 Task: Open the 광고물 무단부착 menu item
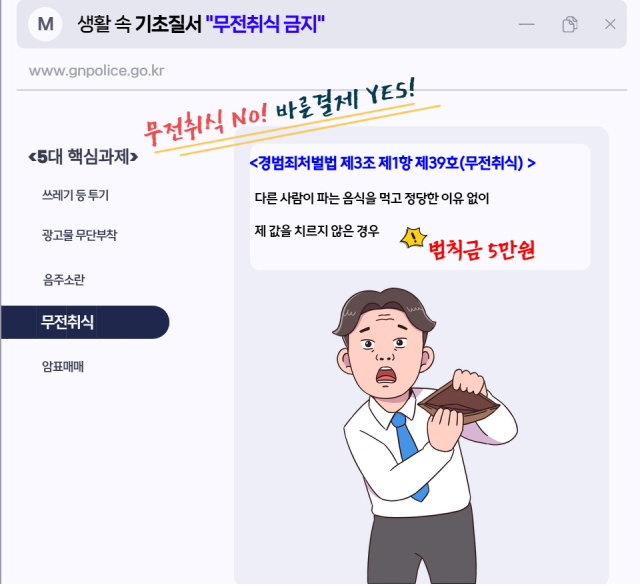[79, 235]
